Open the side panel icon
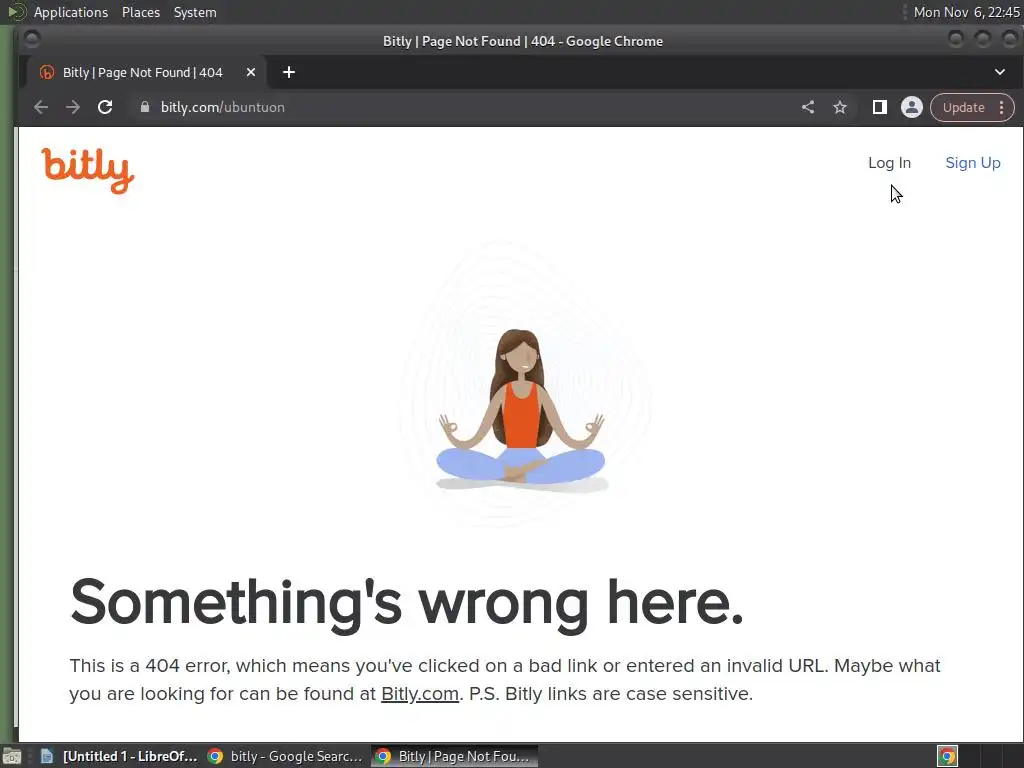Screen dimensions: 1024x768 880,107
